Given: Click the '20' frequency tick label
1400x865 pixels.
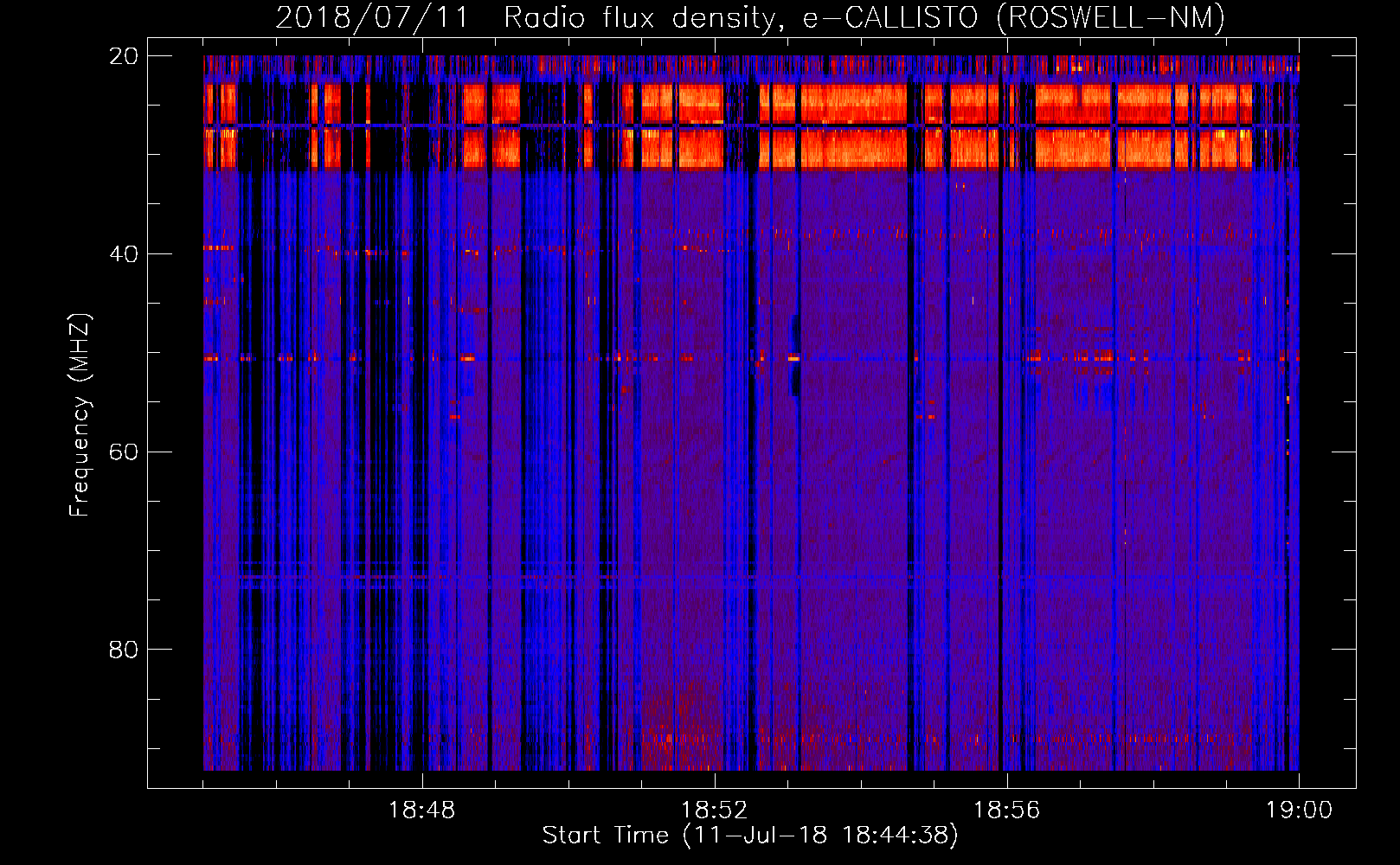Looking at the screenshot, I should point(123,56).
